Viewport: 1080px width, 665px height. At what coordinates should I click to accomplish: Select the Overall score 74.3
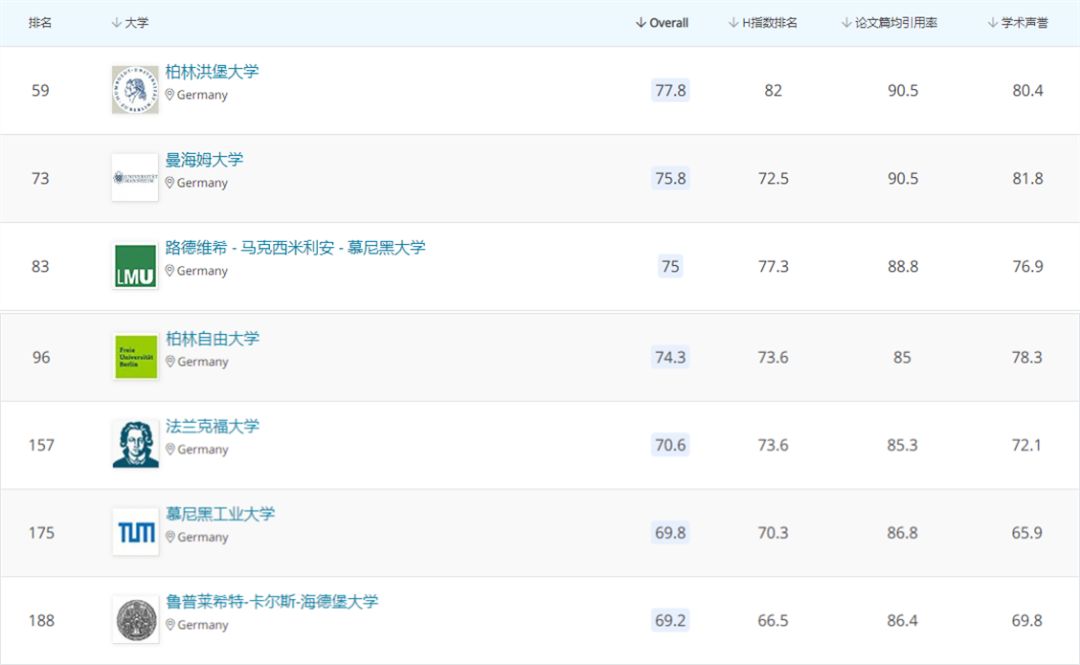pyautogui.click(x=670, y=357)
